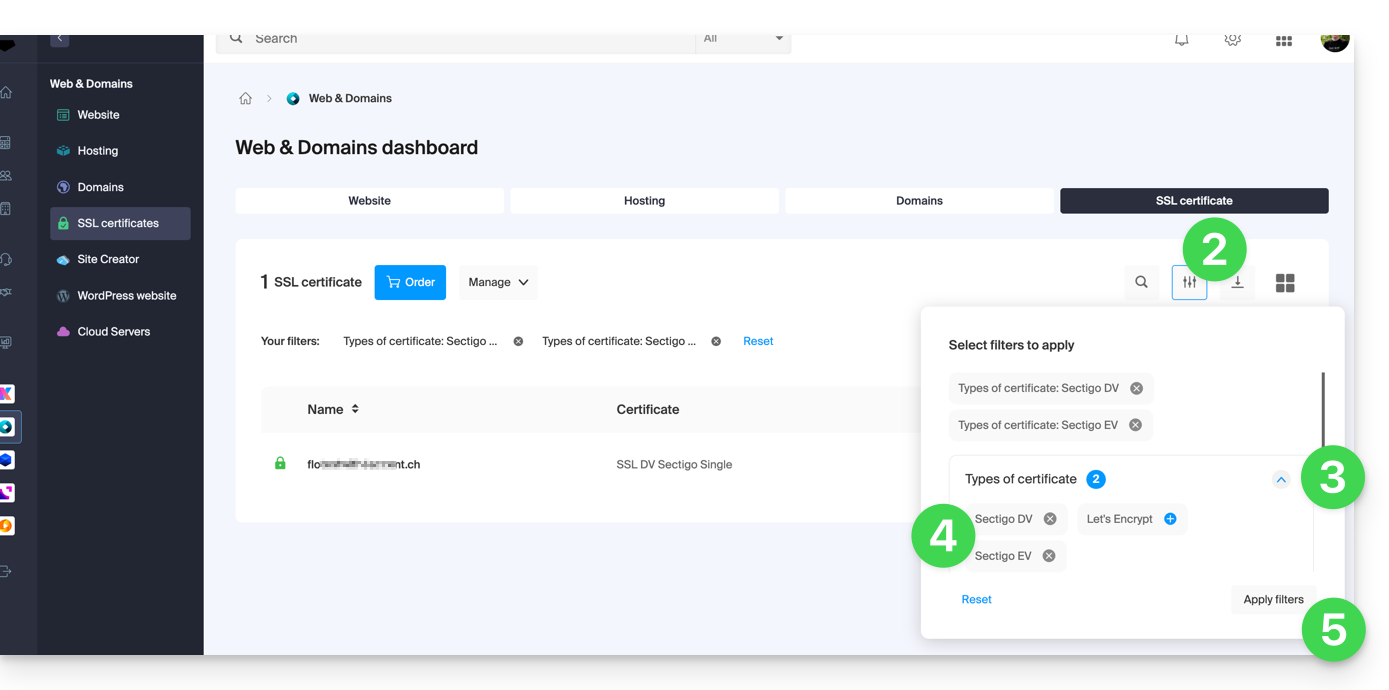Open the Manage dropdown

coord(498,282)
